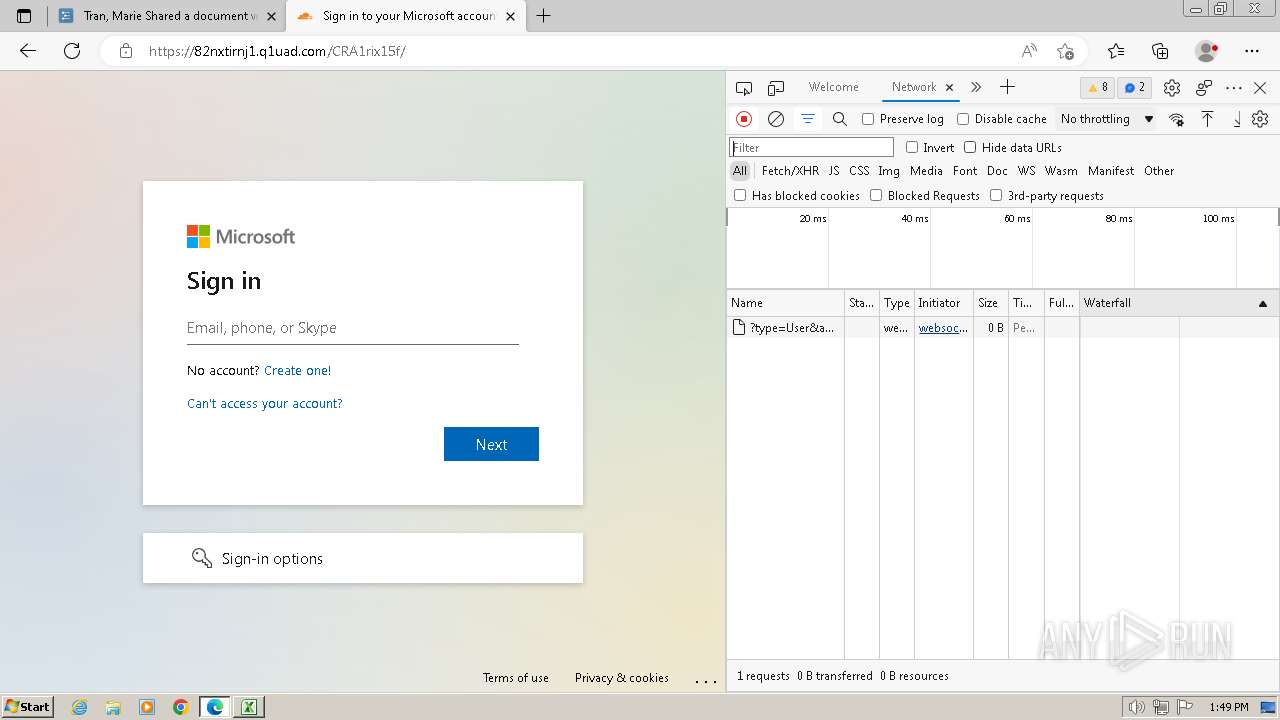Filter requests by JS
1280x720 pixels.
pyautogui.click(x=834, y=171)
